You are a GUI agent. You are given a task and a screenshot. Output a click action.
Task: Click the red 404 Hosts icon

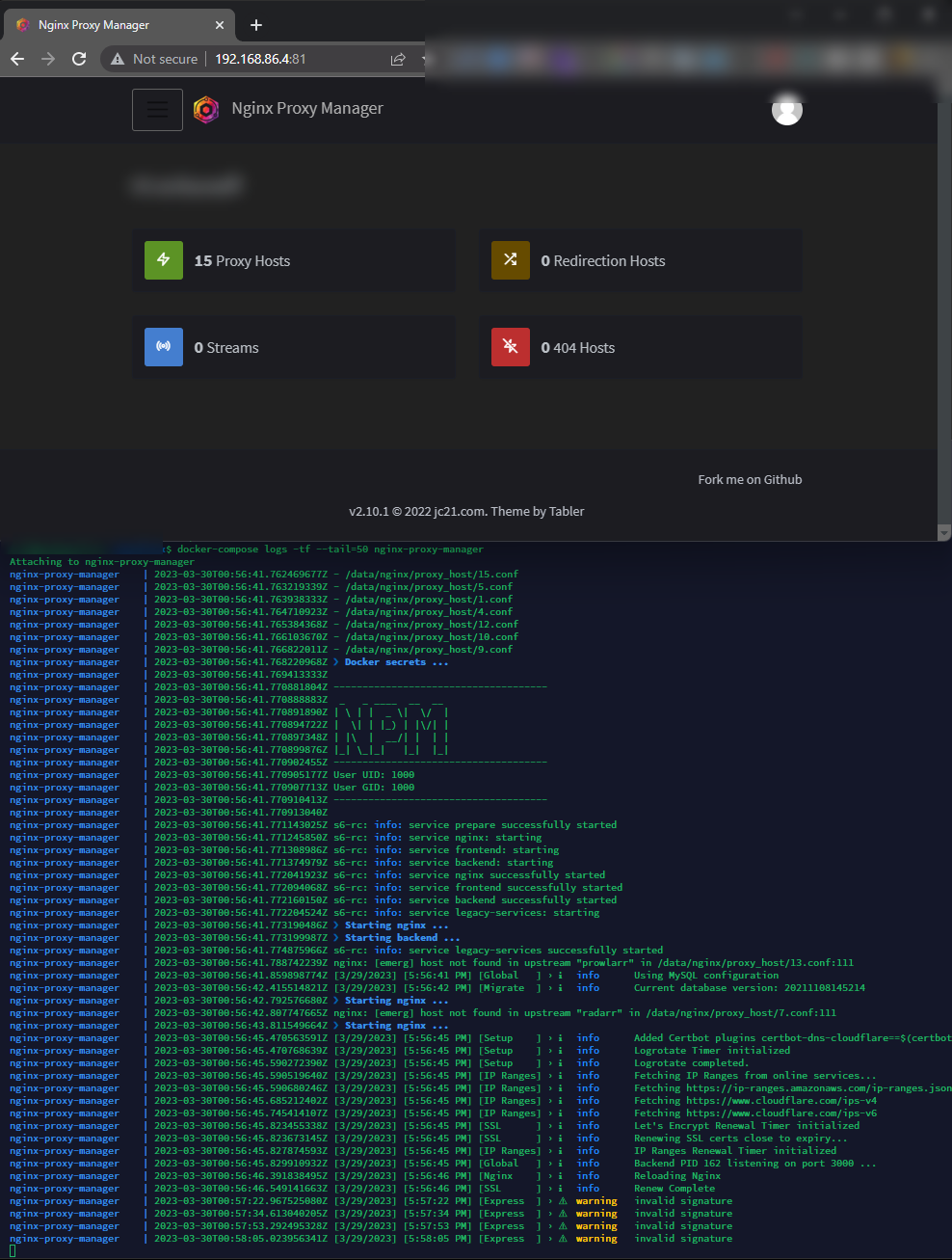(x=510, y=347)
